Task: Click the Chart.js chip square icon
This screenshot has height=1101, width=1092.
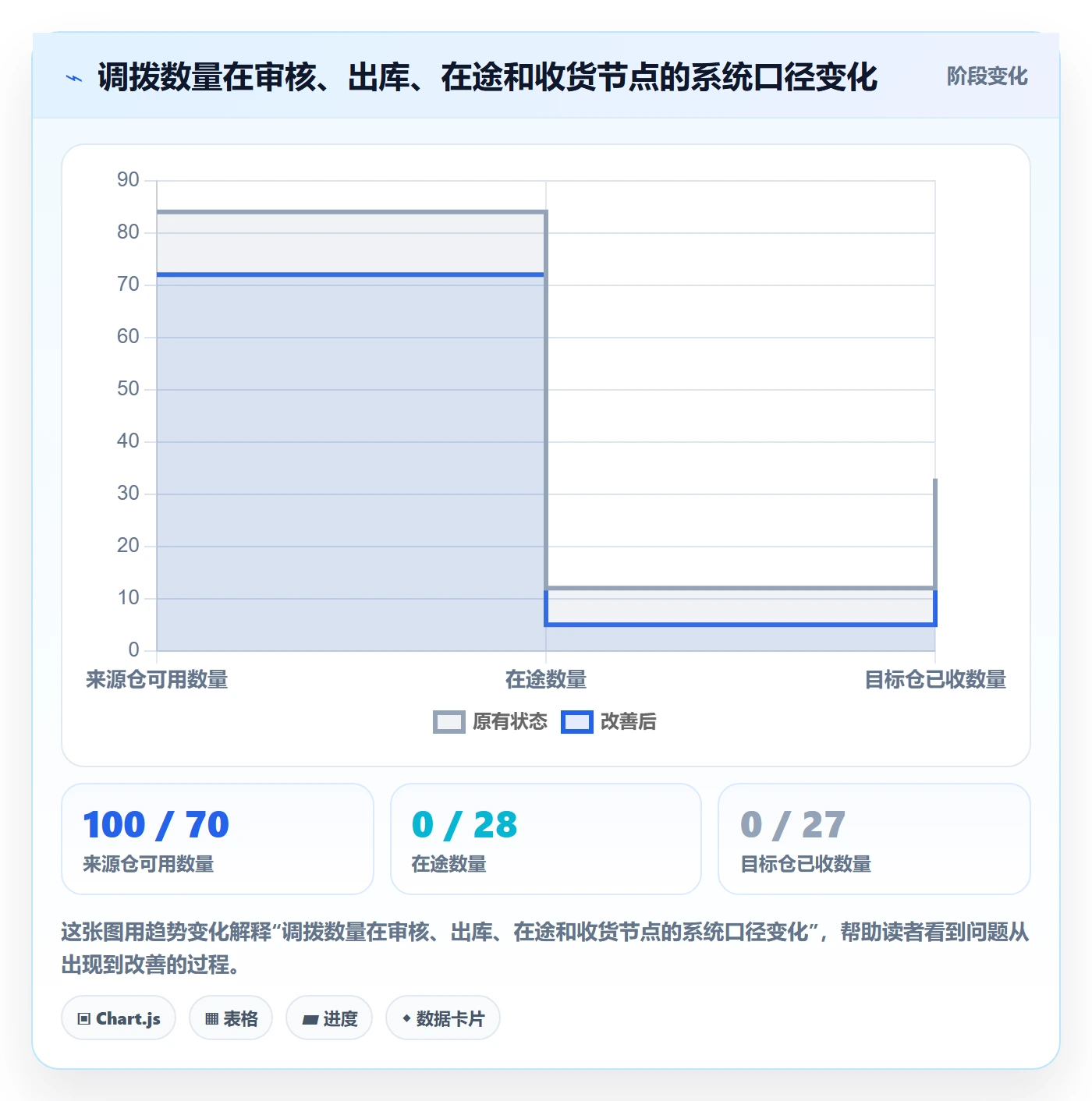Action: [84, 1019]
